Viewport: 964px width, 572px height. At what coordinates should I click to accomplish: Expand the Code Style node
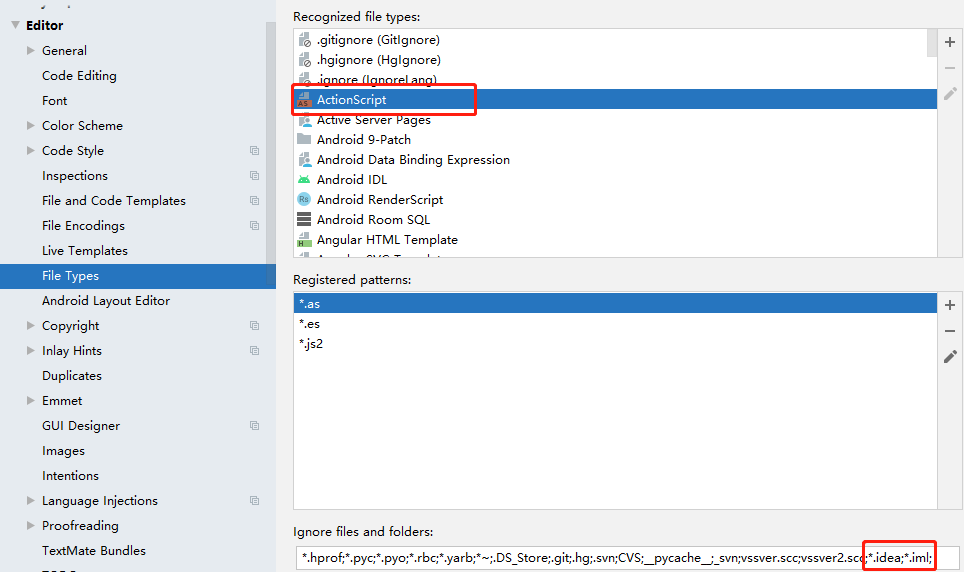click(x=30, y=151)
